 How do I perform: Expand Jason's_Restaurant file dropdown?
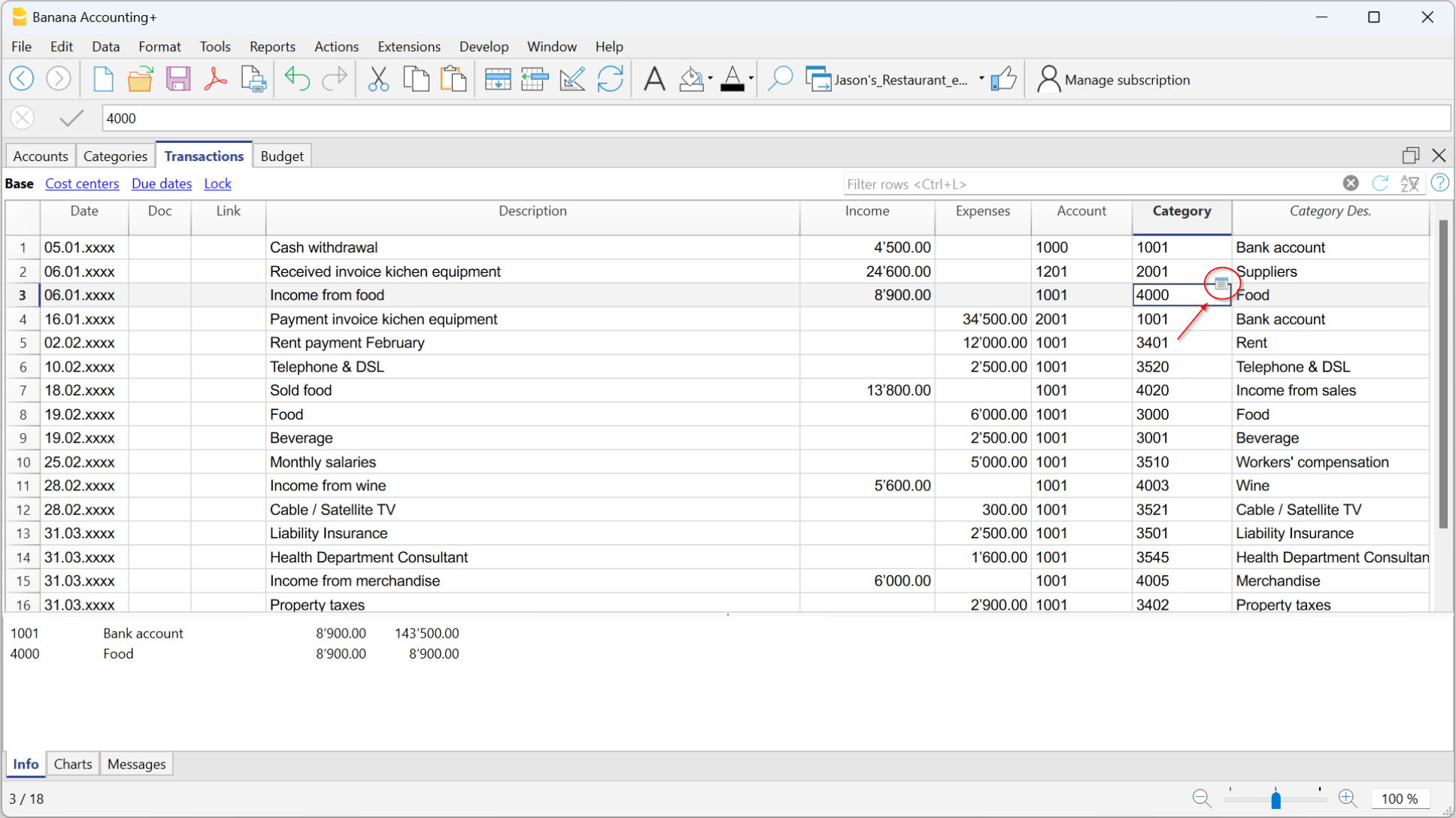(x=981, y=79)
